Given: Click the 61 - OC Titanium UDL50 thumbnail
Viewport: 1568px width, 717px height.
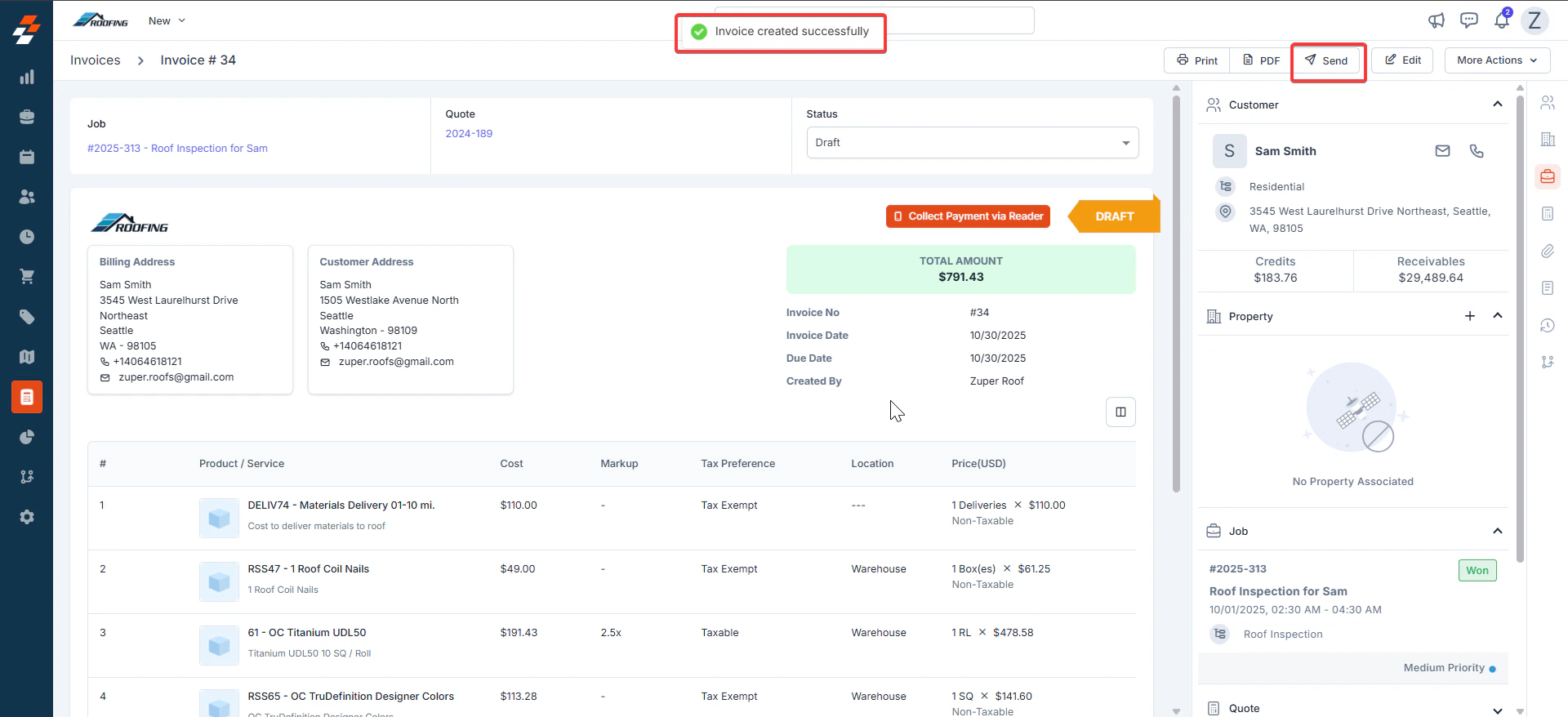Looking at the screenshot, I should click(x=219, y=646).
